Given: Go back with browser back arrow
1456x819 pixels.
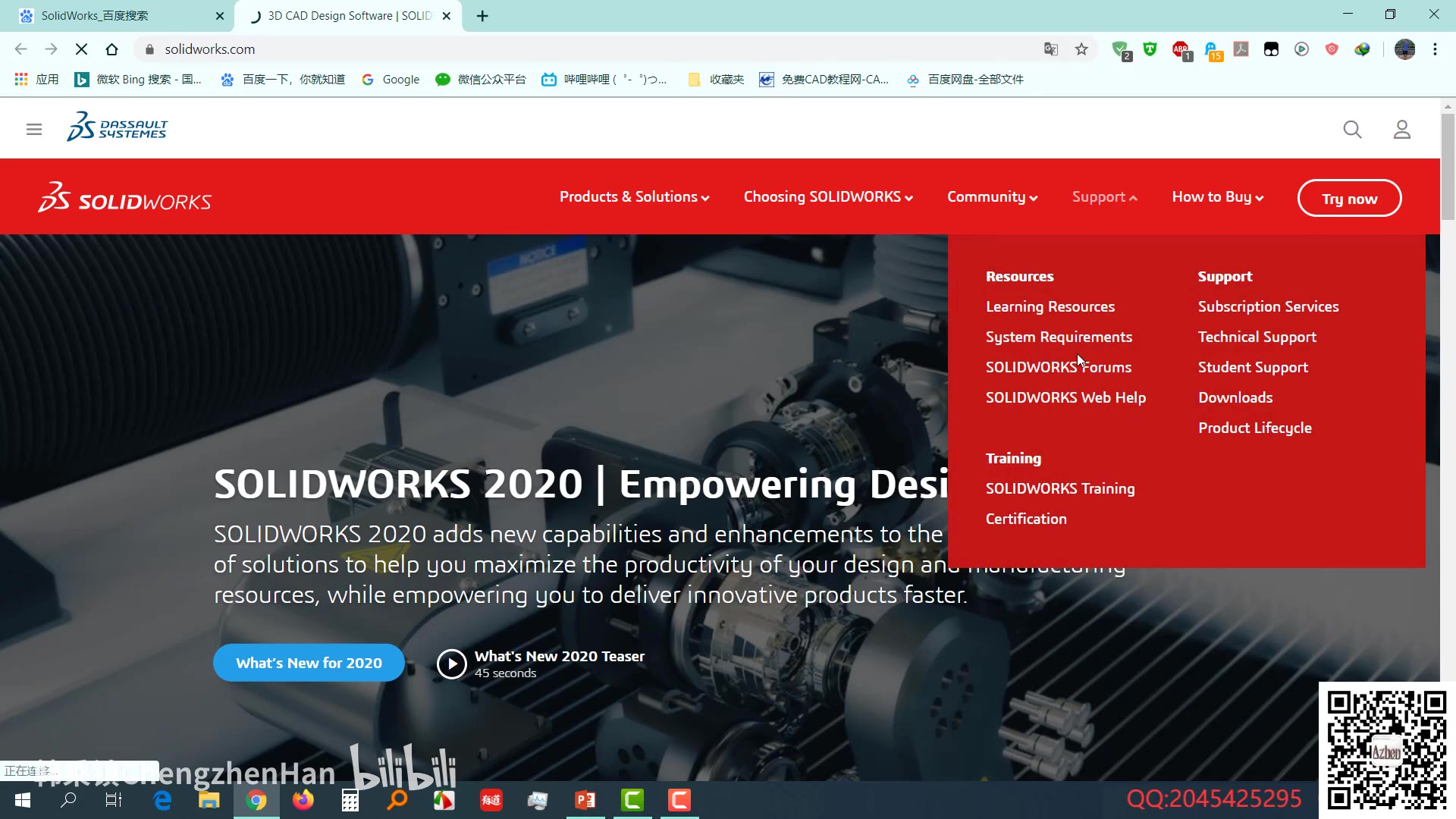Looking at the screenshot, I should tap(20, 49).
